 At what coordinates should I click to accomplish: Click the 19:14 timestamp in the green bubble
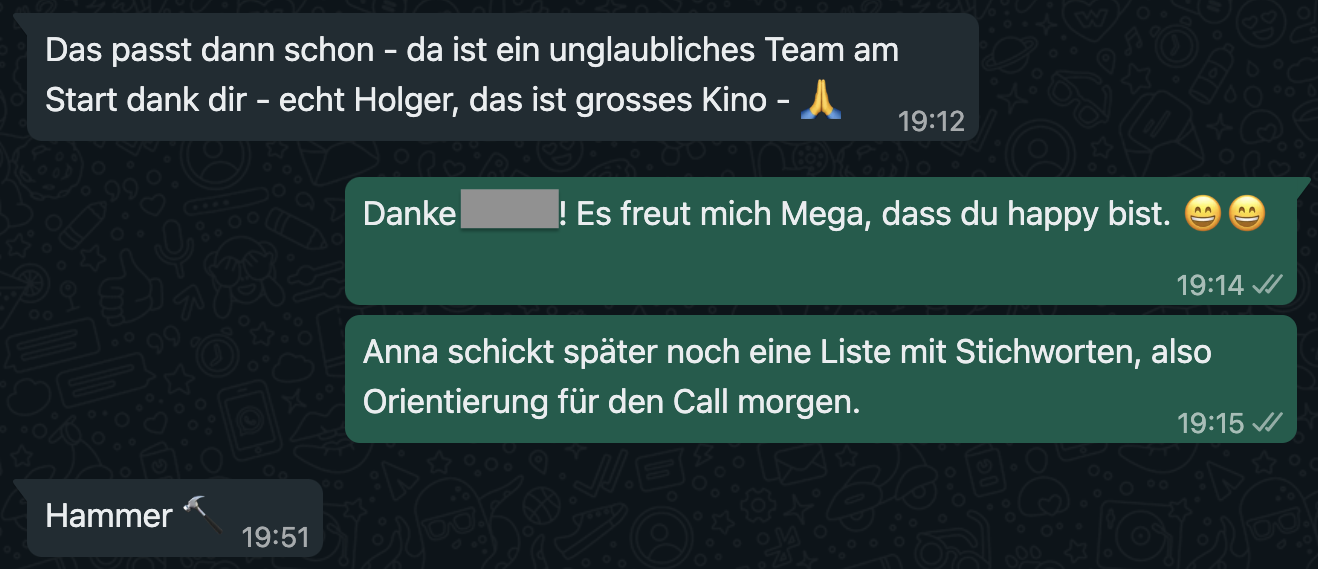click(1210, 285)
